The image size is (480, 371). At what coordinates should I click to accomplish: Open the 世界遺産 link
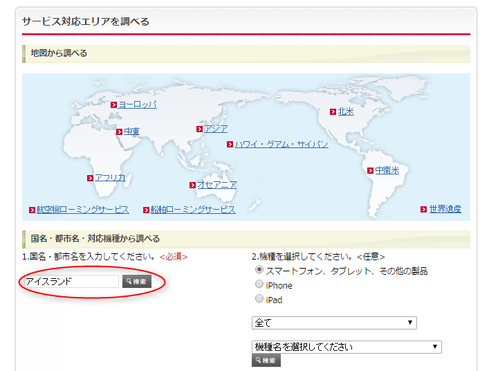point(445,209)
